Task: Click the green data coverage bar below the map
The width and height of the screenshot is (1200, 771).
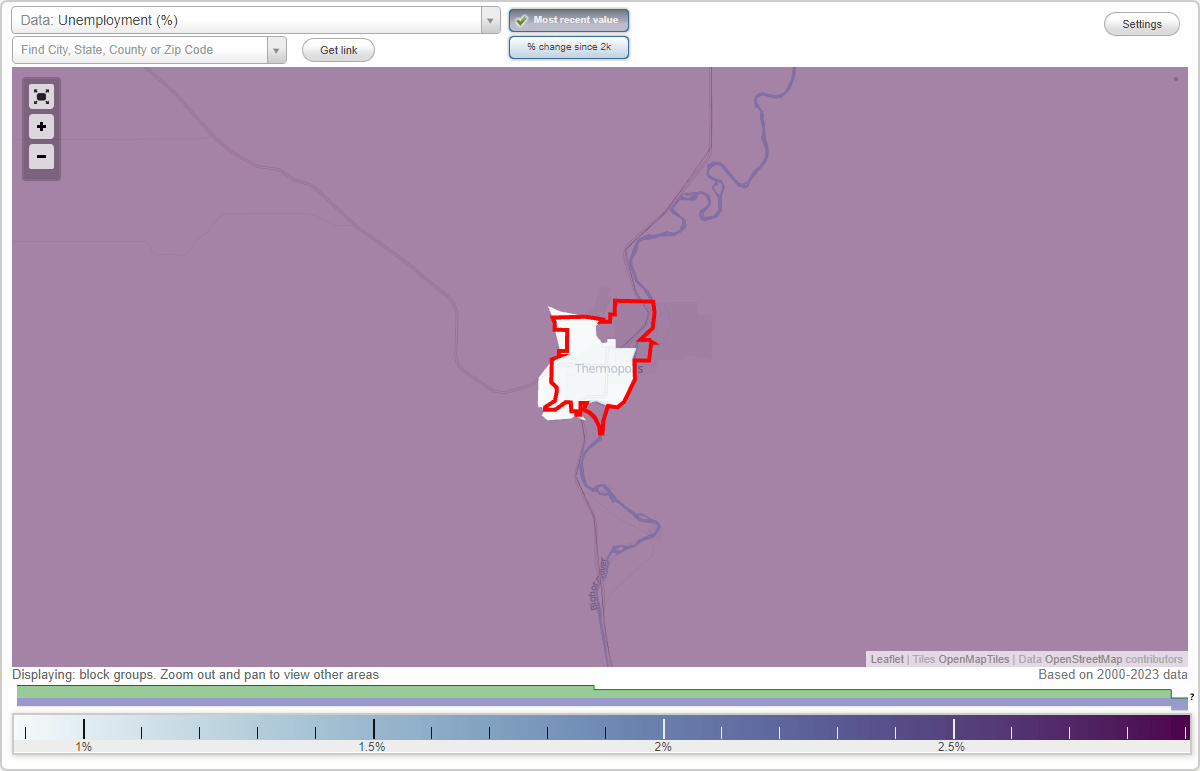Action: [300, 691]
